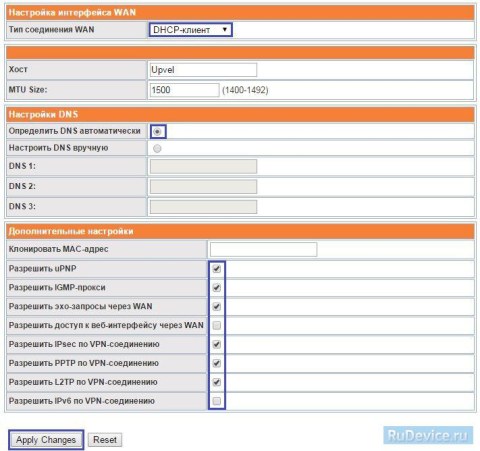The image size is (480, 451).
Task: Click the 'Настройка интерфейса WAN' section header
Action: 72,13
